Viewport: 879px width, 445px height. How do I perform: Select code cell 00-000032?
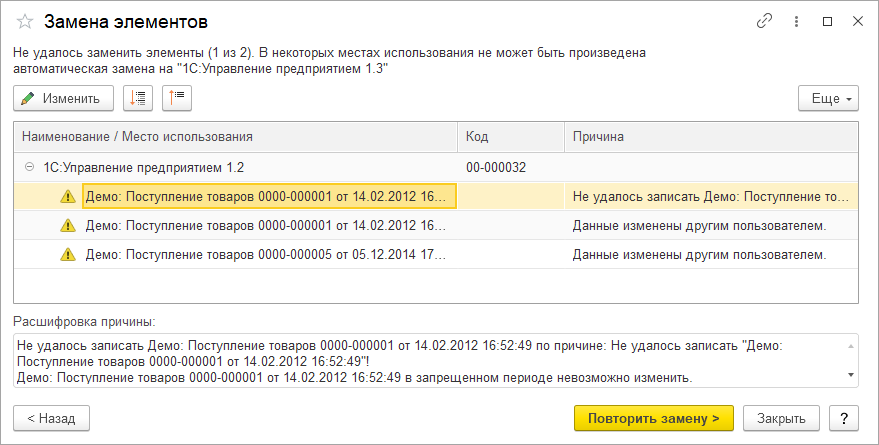(511, 167)
